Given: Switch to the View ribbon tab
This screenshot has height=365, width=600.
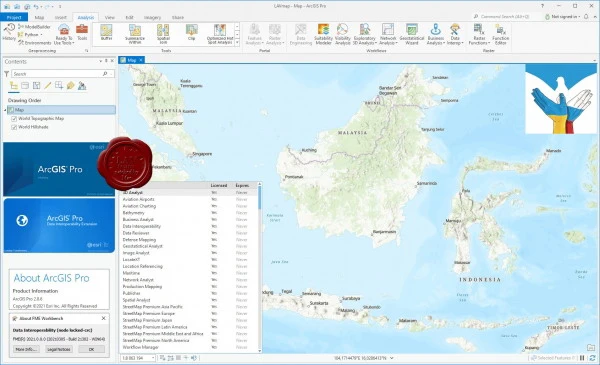Looking at the screenshot, I should point(110,18).
